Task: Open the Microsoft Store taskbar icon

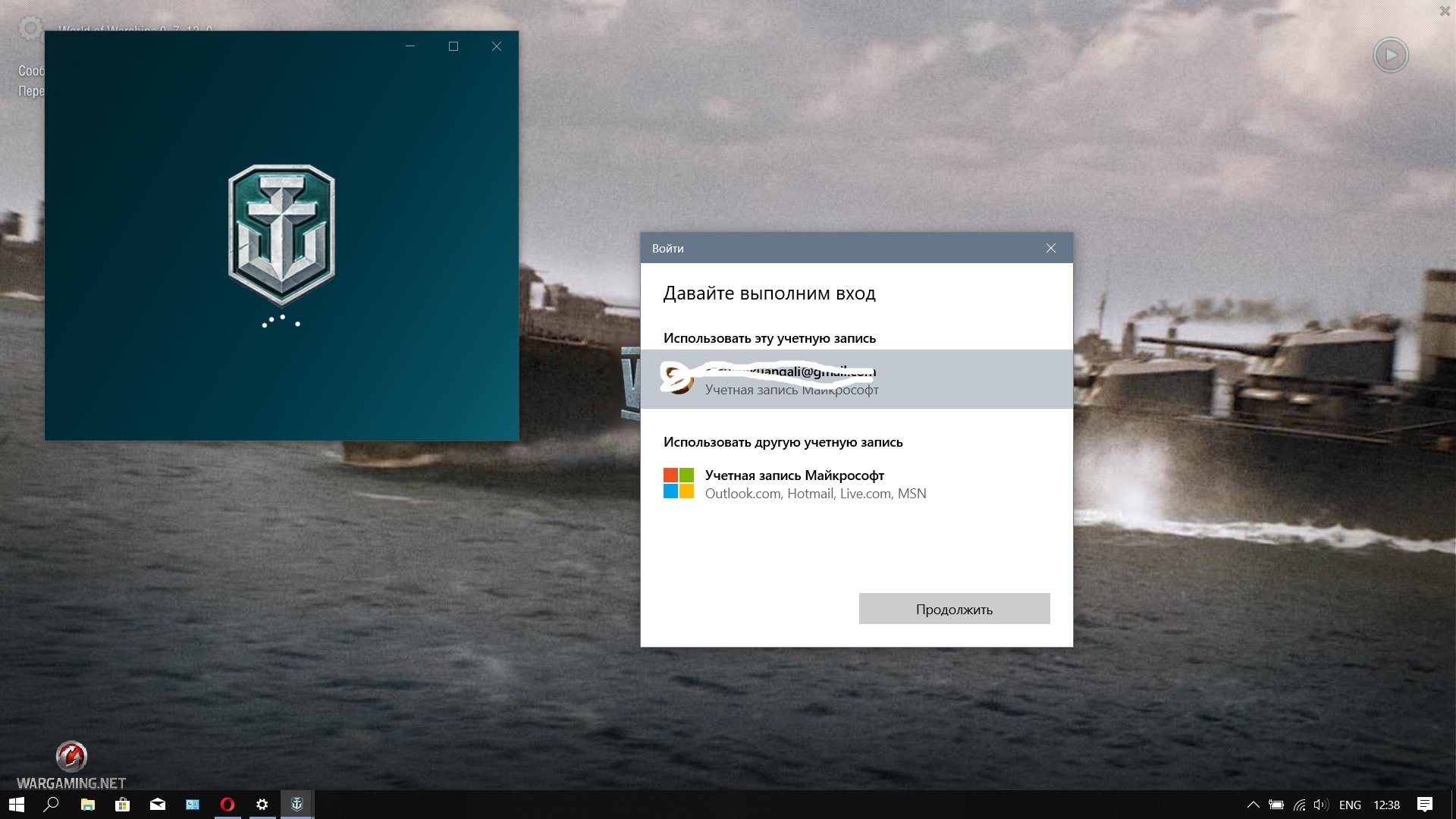Action: [x=122, y=805]
